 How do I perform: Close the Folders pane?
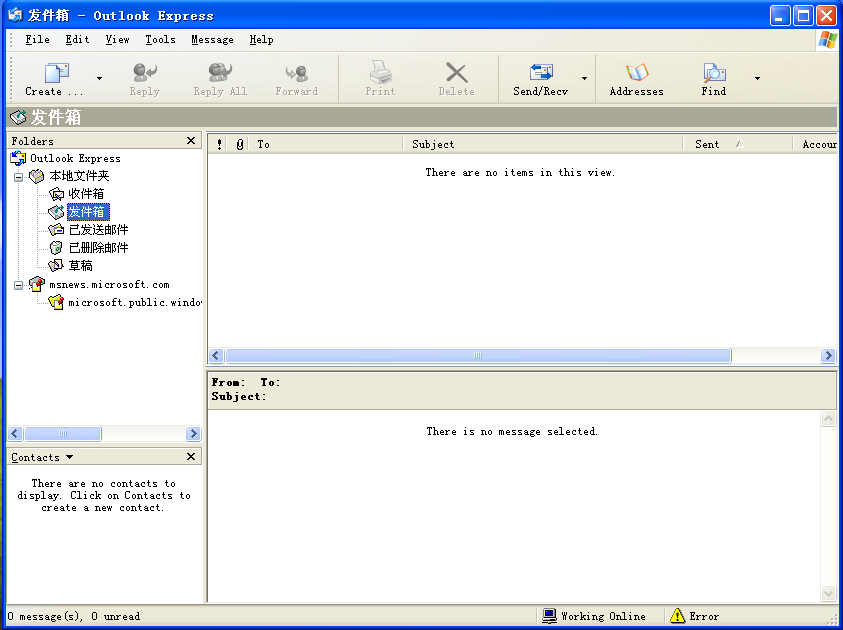[191, 141]
